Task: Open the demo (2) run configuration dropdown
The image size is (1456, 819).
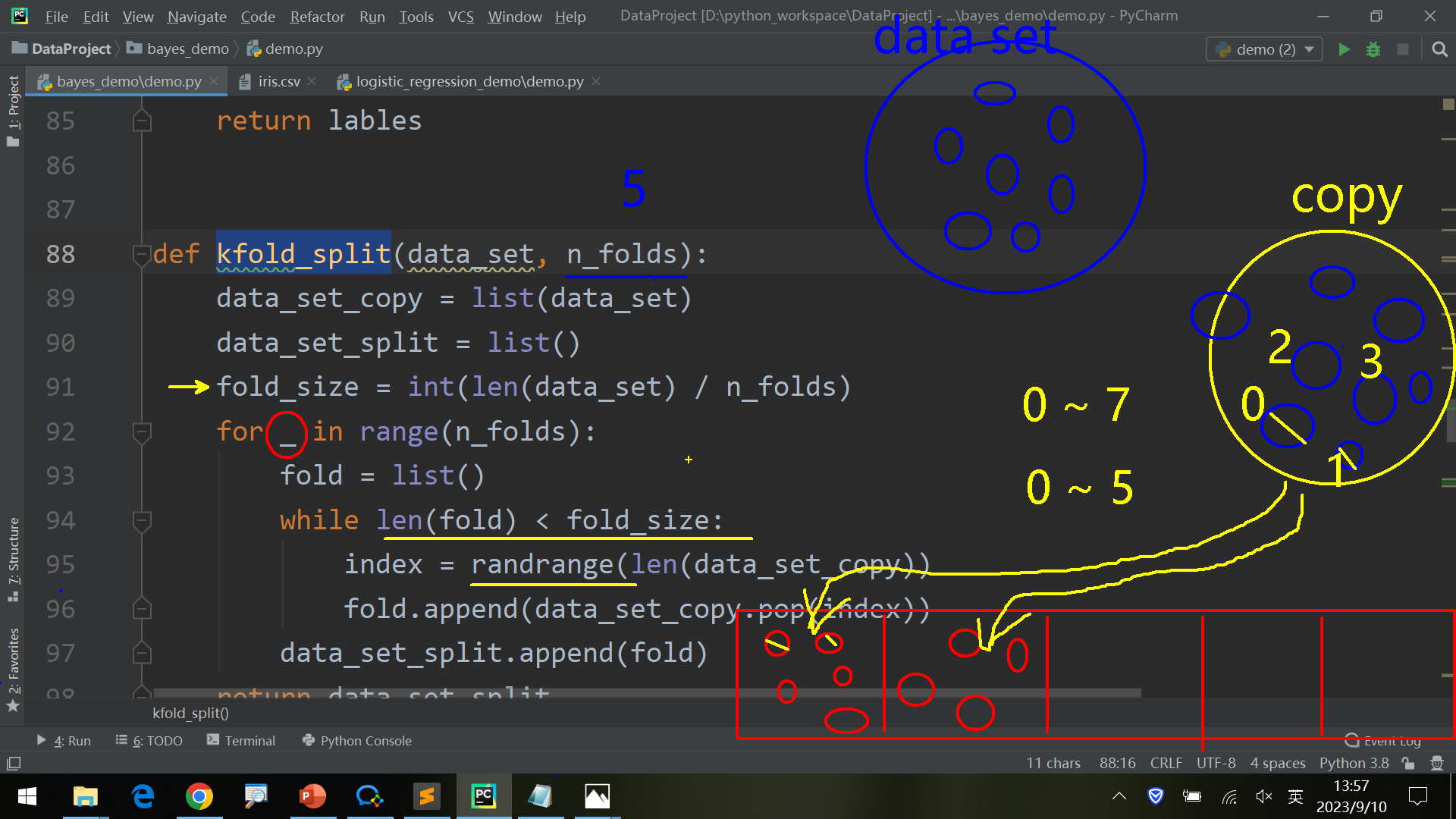Action: (x=1264, y=49)
